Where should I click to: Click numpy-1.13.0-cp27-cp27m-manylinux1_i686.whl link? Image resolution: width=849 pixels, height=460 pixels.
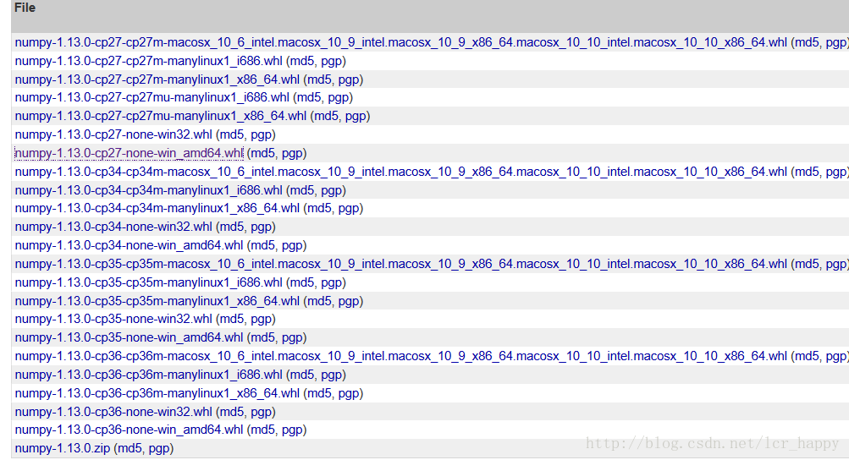pos(148,61)
